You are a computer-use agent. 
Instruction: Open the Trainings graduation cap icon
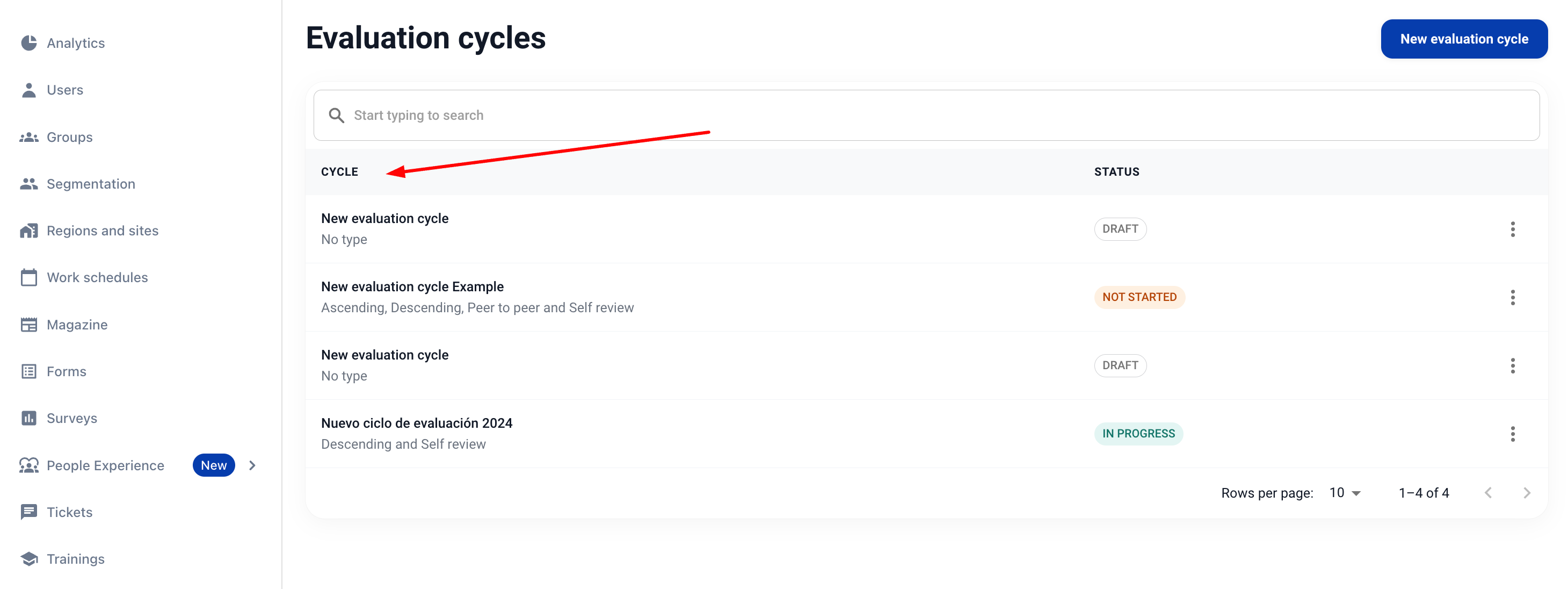(x=28, y=558)
